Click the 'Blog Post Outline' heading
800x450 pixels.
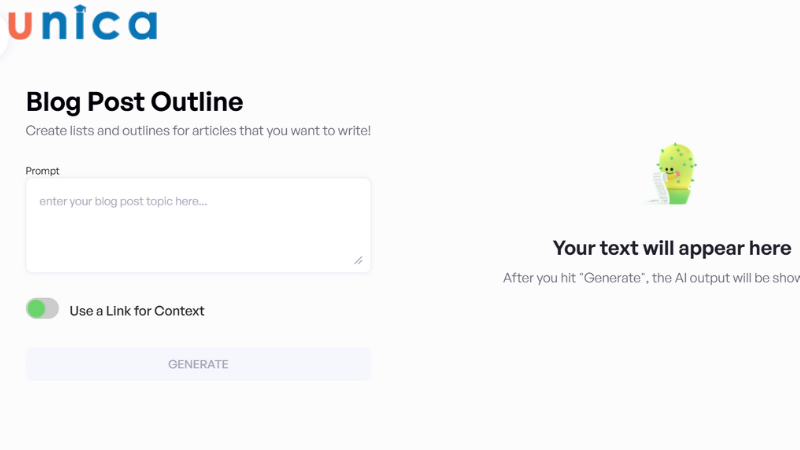(x=134, y=101)
